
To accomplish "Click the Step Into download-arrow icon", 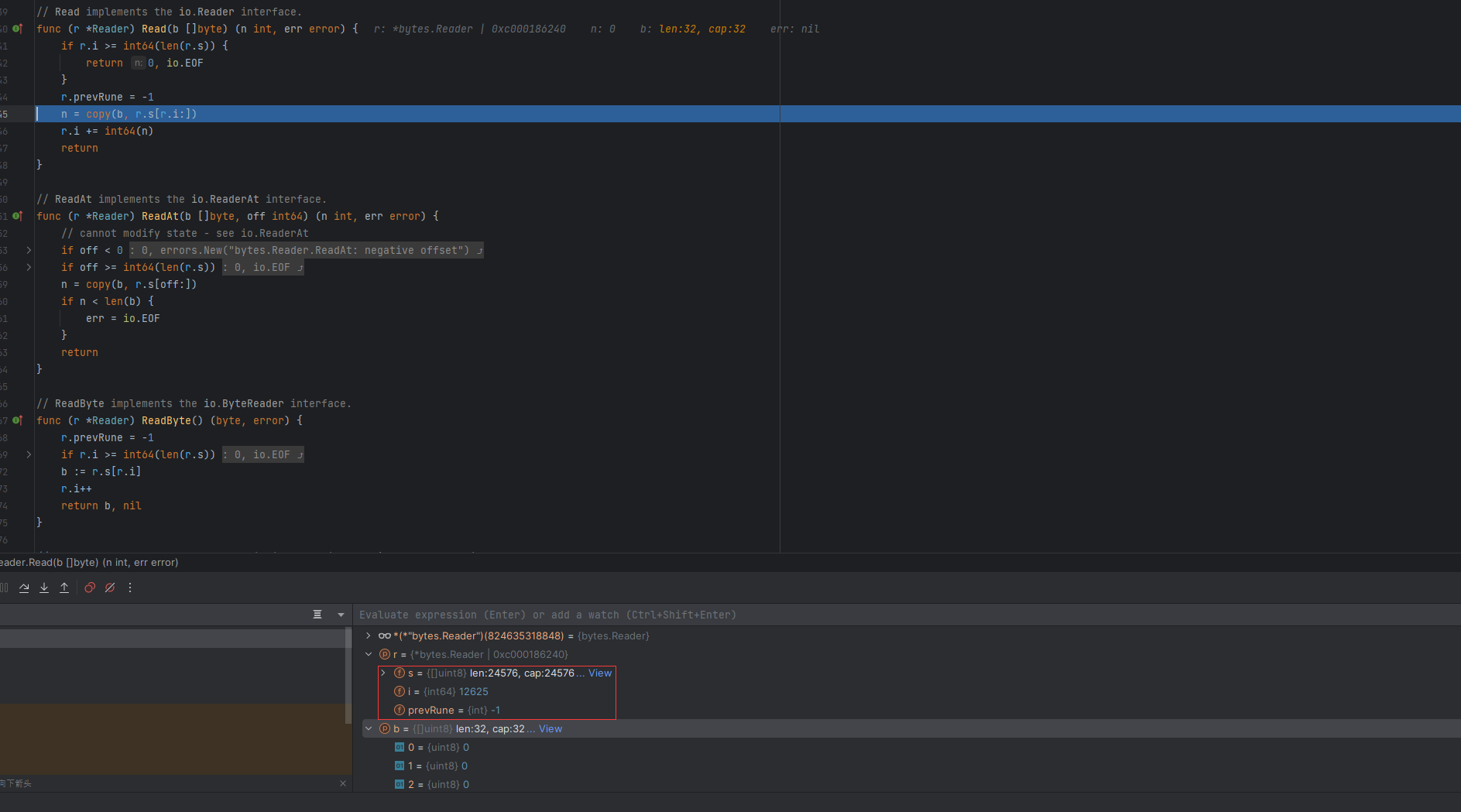I will point(44,588).
